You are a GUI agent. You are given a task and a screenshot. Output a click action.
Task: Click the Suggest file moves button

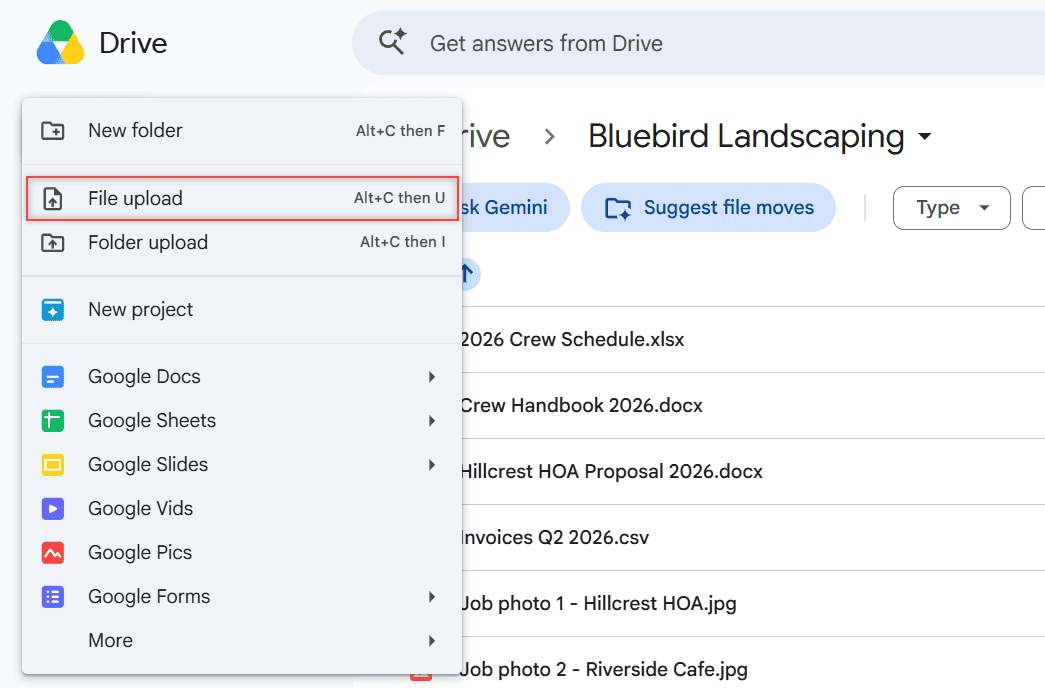[x=708, y=208]
